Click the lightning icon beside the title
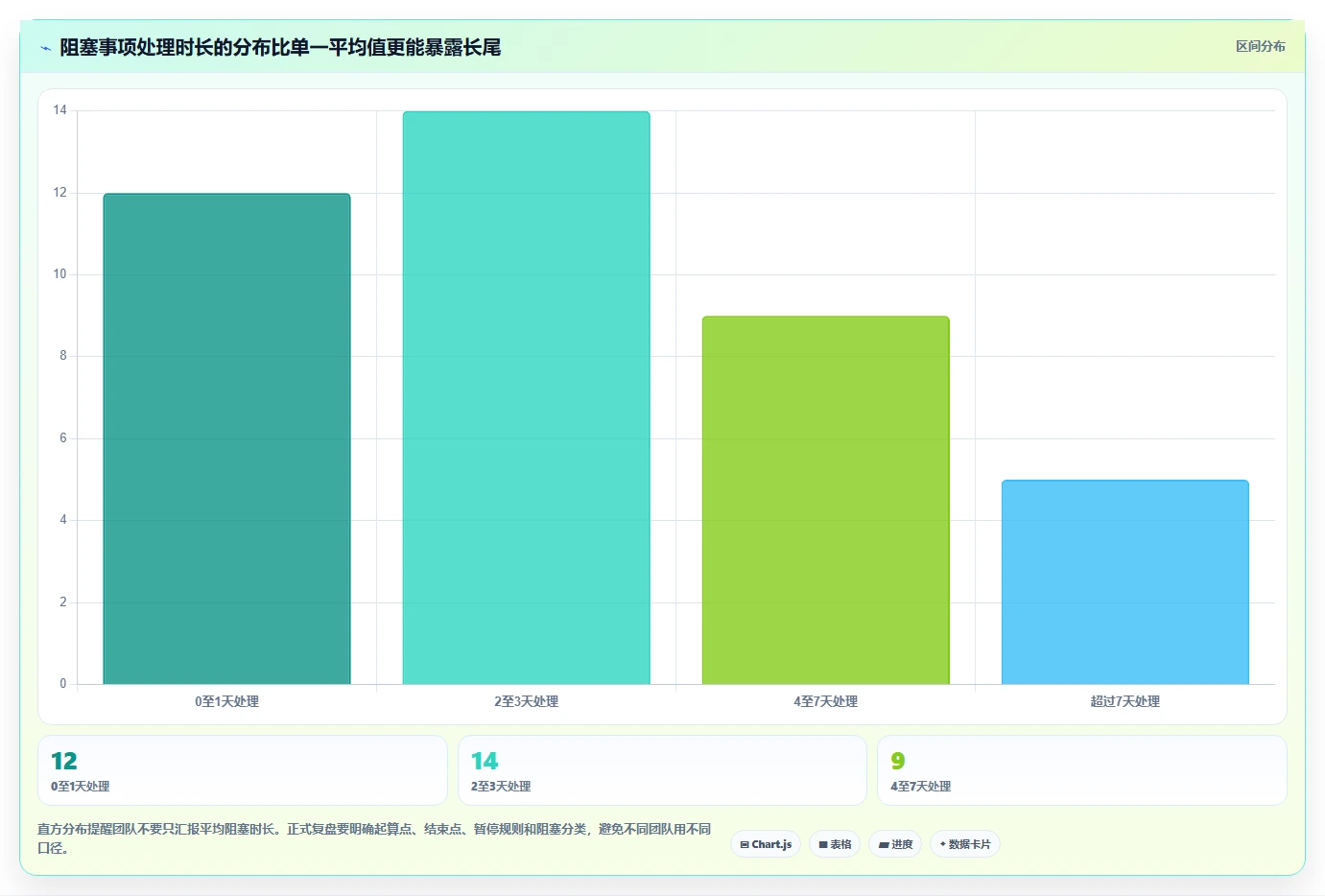The width and height of the screenshot is (1325, 896). pyautogui.click(x=45, y=48)
